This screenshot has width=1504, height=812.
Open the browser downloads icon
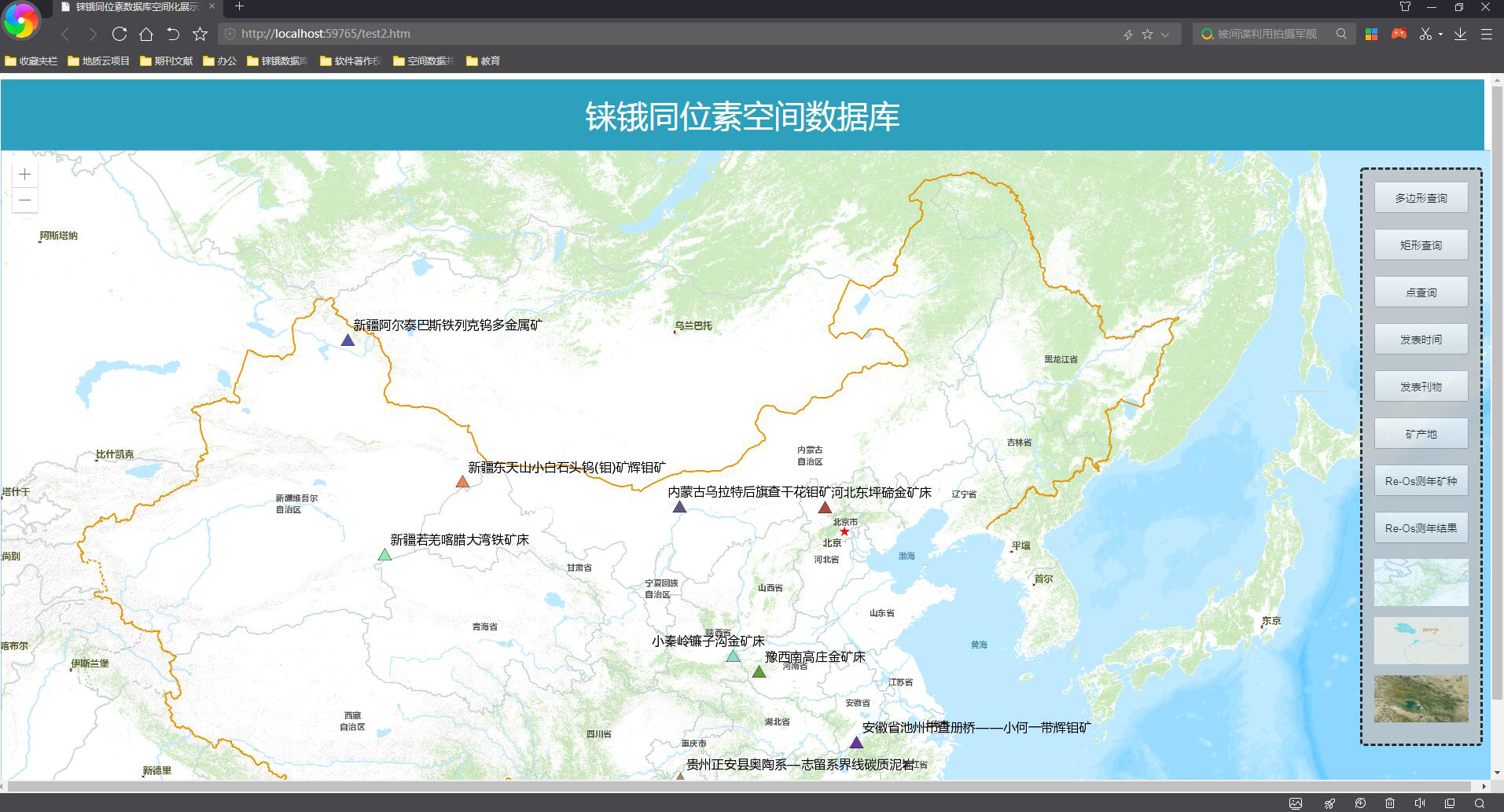click(1460, 34)
